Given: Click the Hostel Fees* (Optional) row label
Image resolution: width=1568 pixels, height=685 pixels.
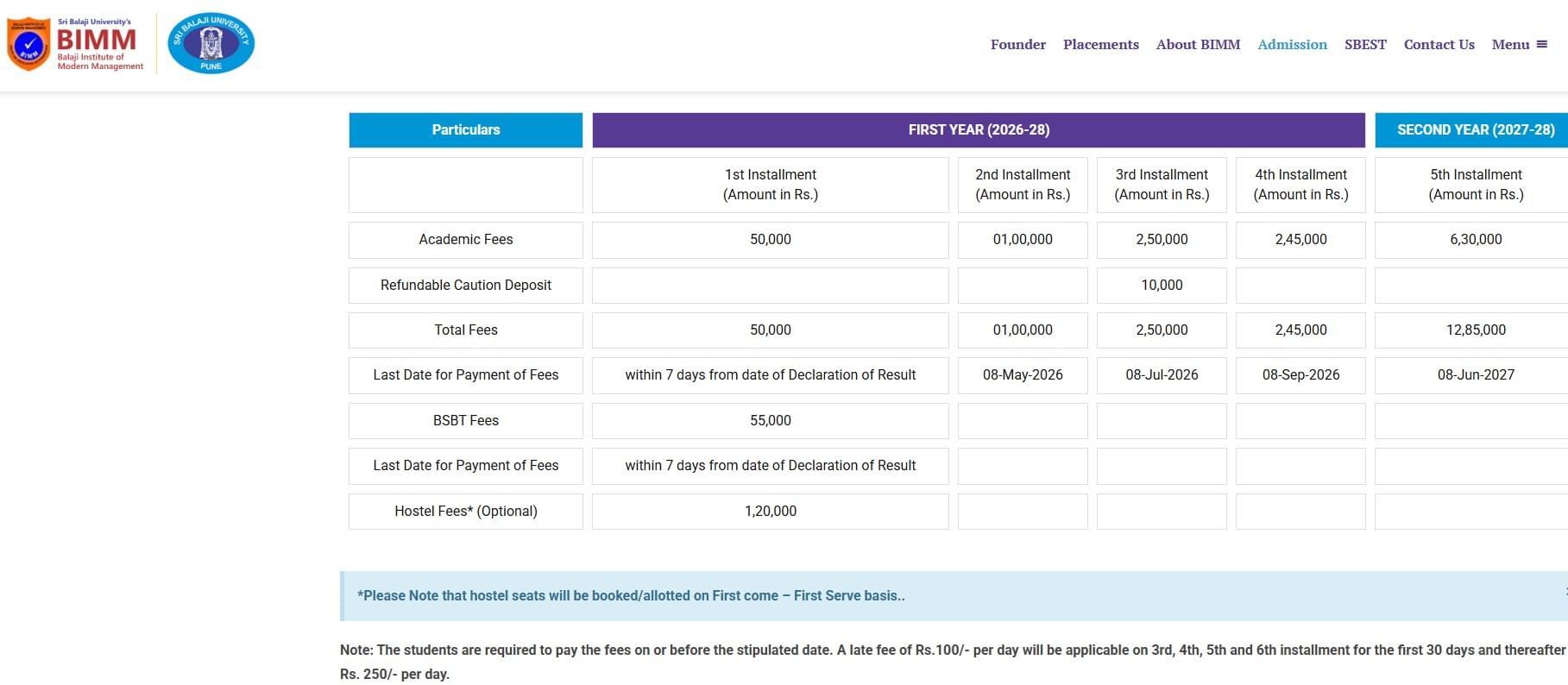Looking at the screenshot, I should (465, 511).
